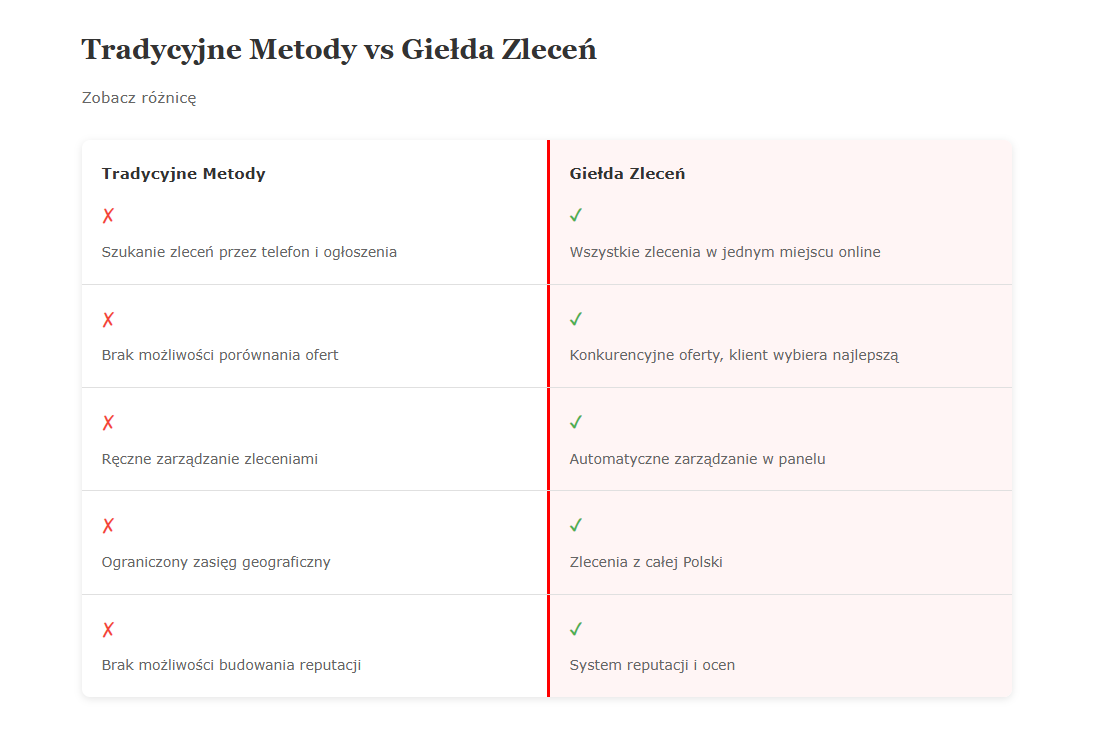This screenshot has height=749, width=1094.
Task: Select "Szukanie zleceń przez telefon i ogłoszenia" text
Action: click(x=249, y=252)
